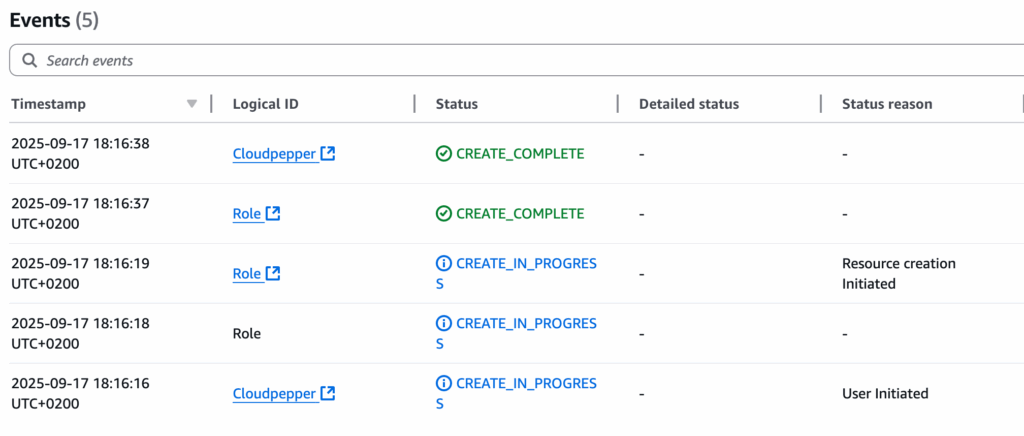Click the magnifier icon in the search events box
The width and height of the screenshot is (1024, 436).
[29, 61]
